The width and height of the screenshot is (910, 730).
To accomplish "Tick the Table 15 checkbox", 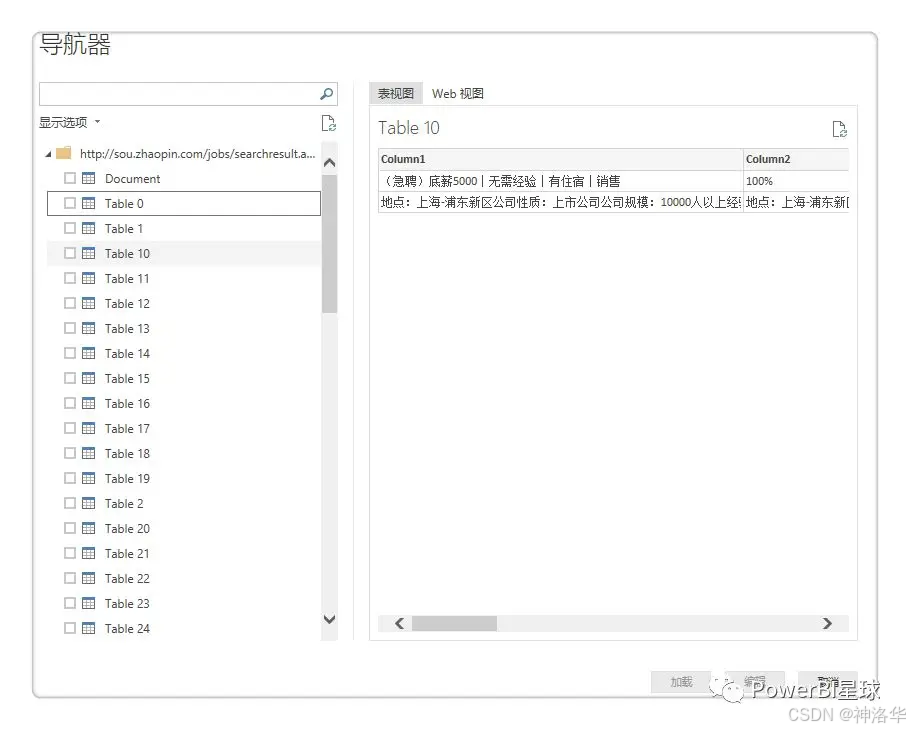I will (x=70, y=378).
